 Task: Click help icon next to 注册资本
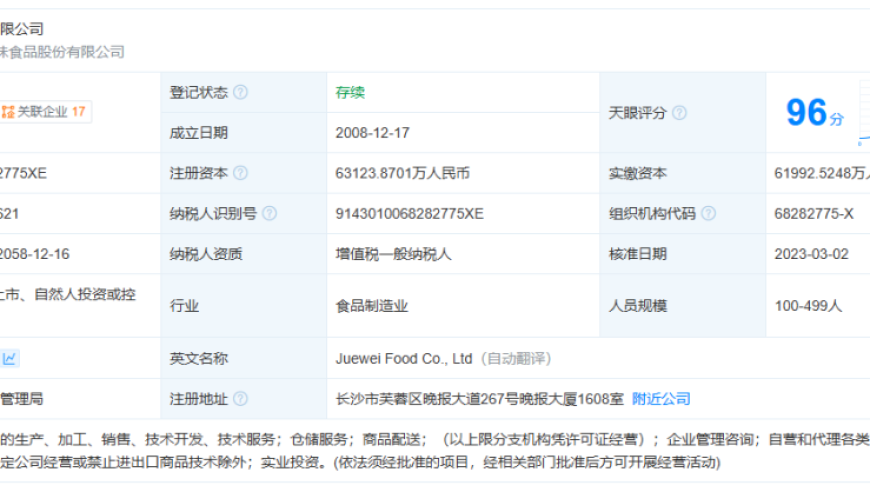[240, 173]
